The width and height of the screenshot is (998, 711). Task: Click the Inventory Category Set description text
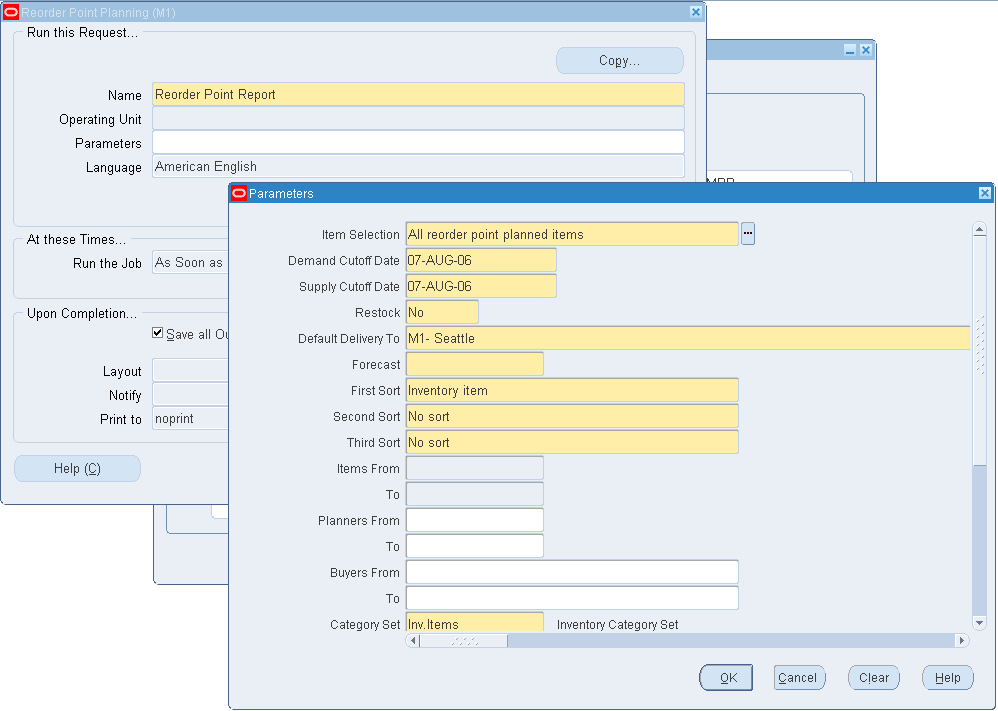click(x=617, y=624)
